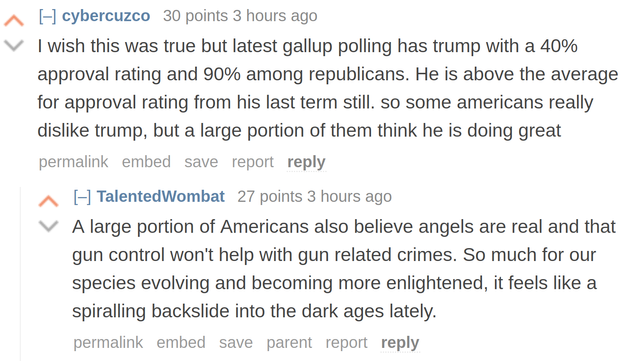Downvote cybercuzco's comment
The height and width of the screenshot is (361, 639).
[x=14, y=45]
